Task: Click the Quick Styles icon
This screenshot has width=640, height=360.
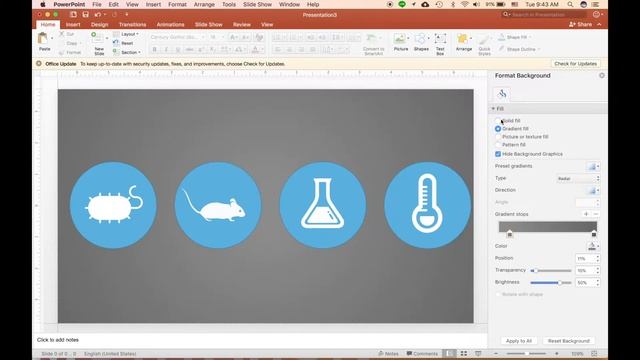Action: tap(484, 40)
